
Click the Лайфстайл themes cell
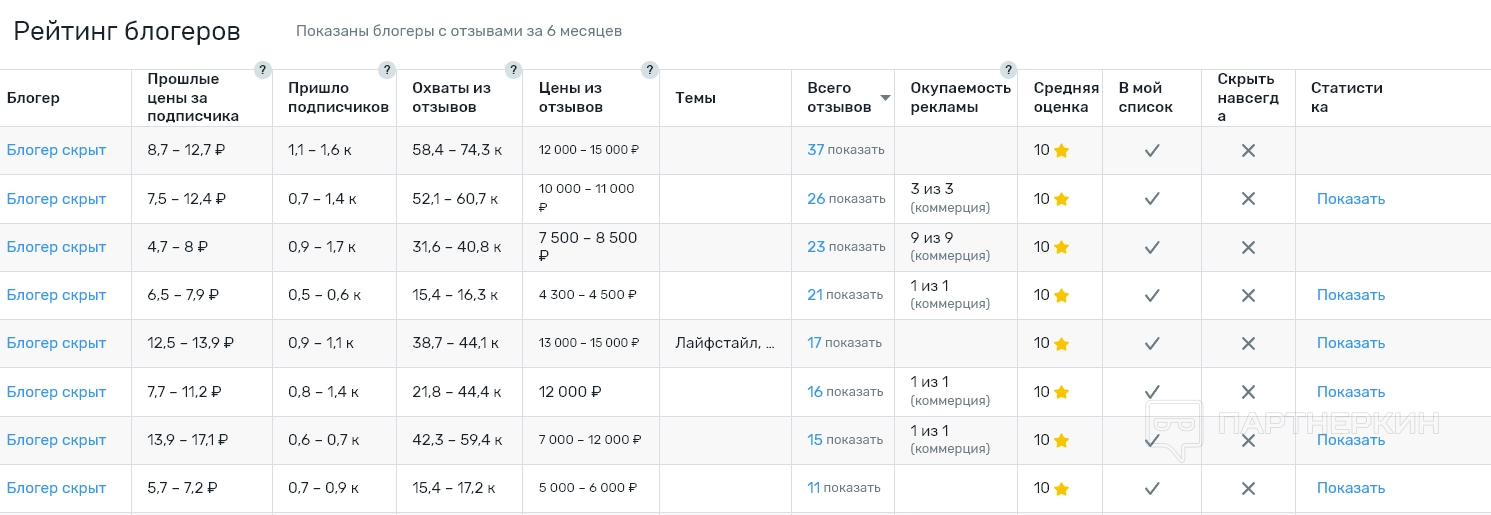click(x=725, y=343)
